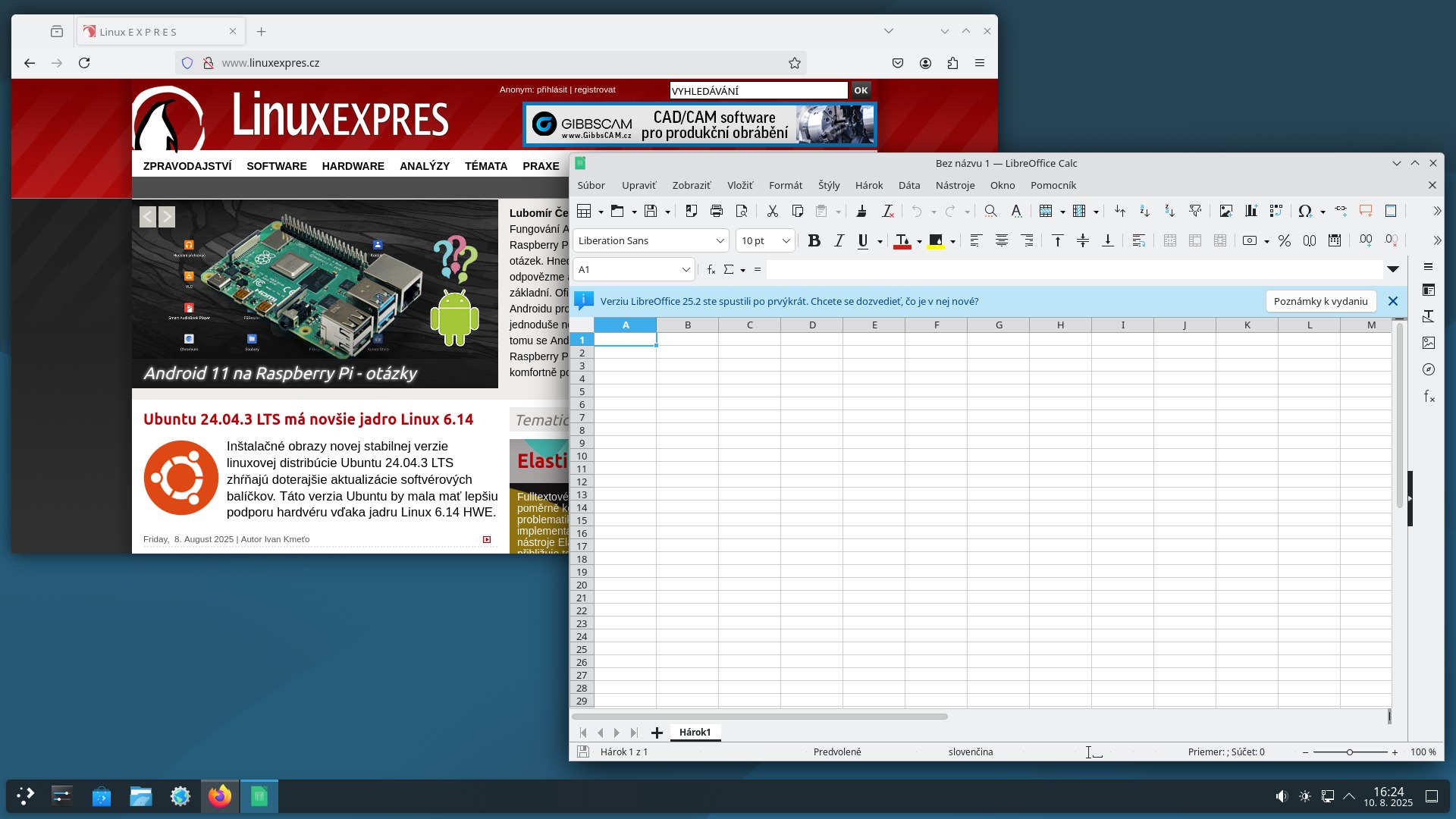Click Insert Special Character omega icon
This screenshot has width=1456, height=819.
pos(1305,212)
